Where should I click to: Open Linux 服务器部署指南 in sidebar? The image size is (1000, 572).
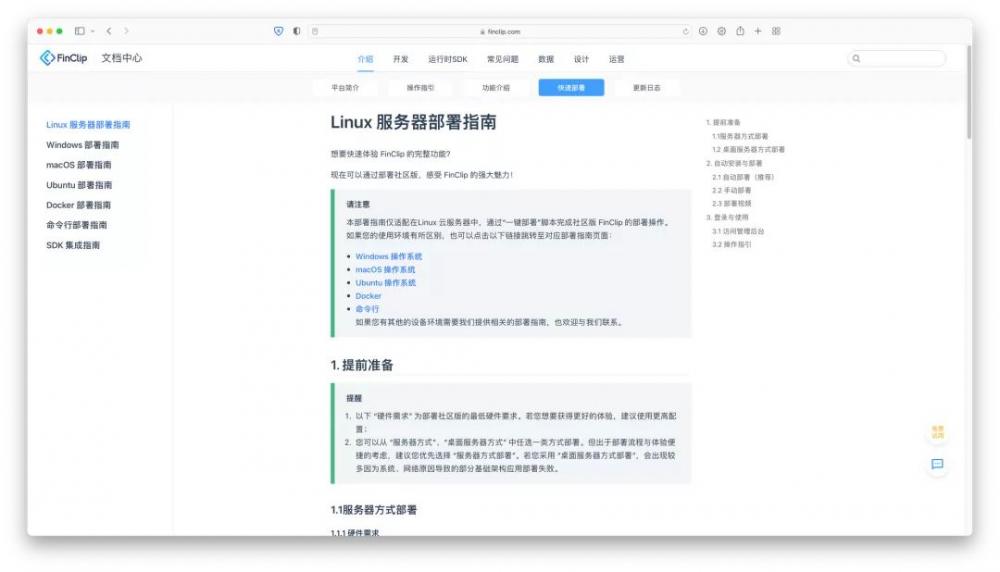point(88,124)
